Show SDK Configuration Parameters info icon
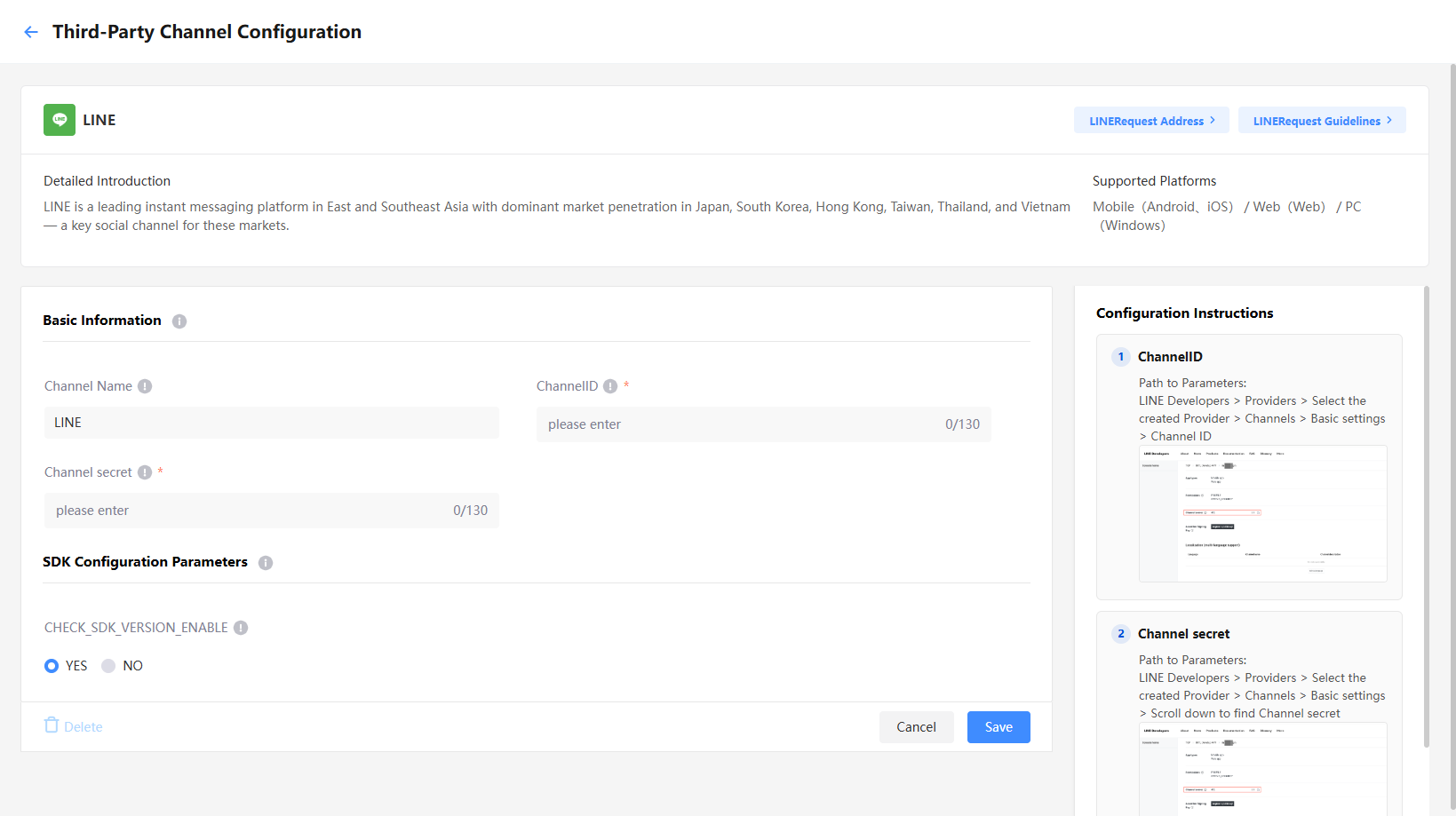 pos(266,563)
